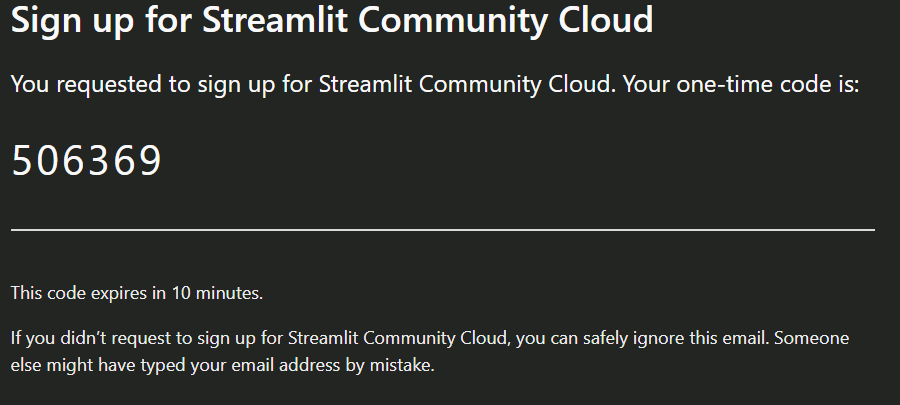Click the "10 minutes" text
900x405 pixels.
[215, 293]
